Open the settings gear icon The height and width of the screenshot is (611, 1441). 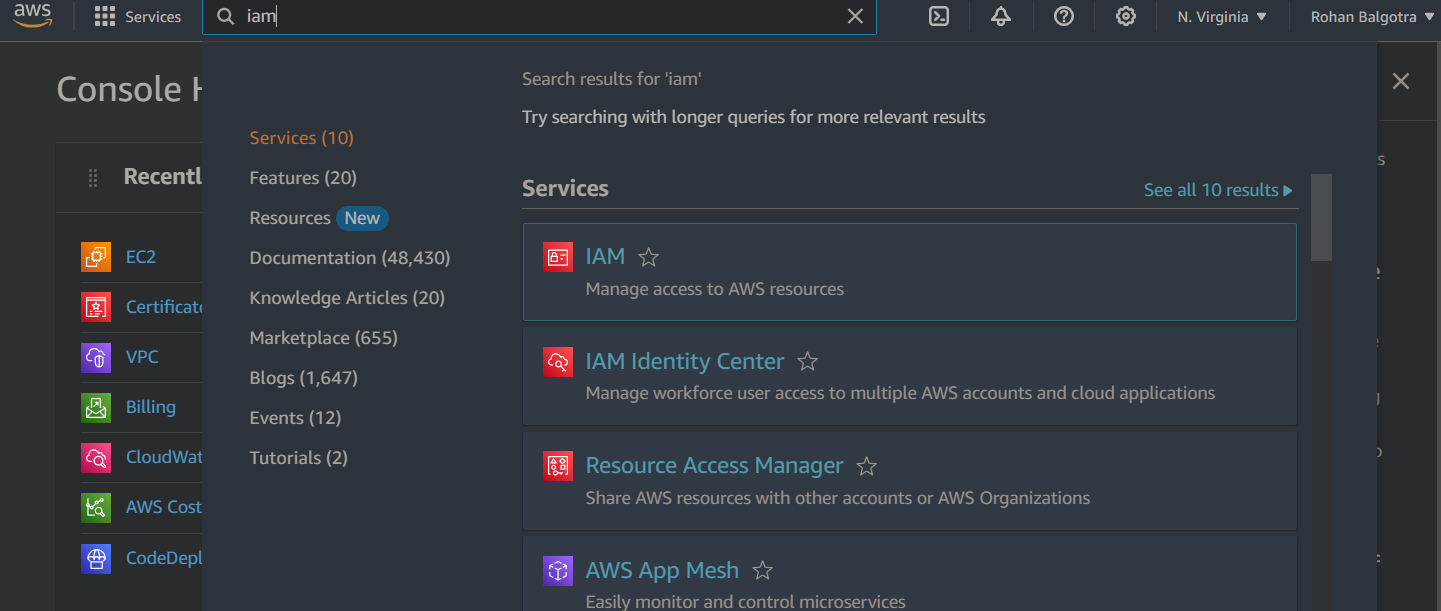pos(1126,16)
